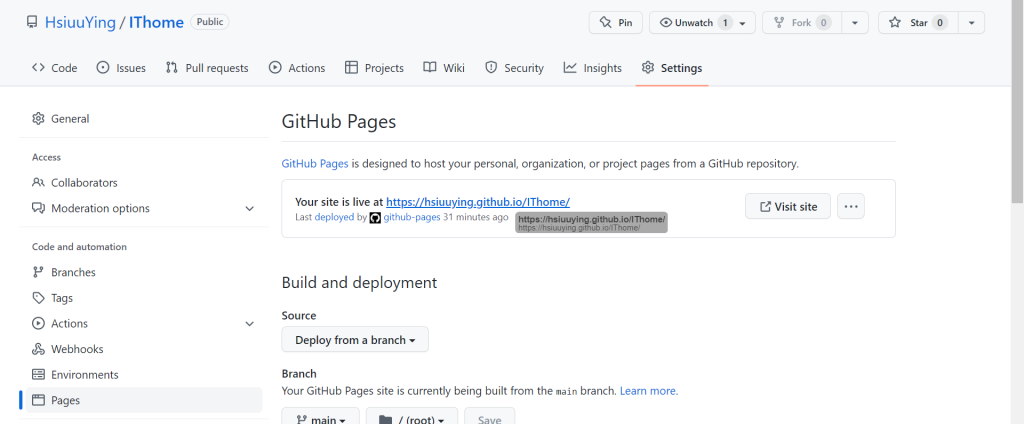Viewport: 1024px width, 424px height.
Task: Open the HsiuuYing owner profile link
Action: [80, 22]
